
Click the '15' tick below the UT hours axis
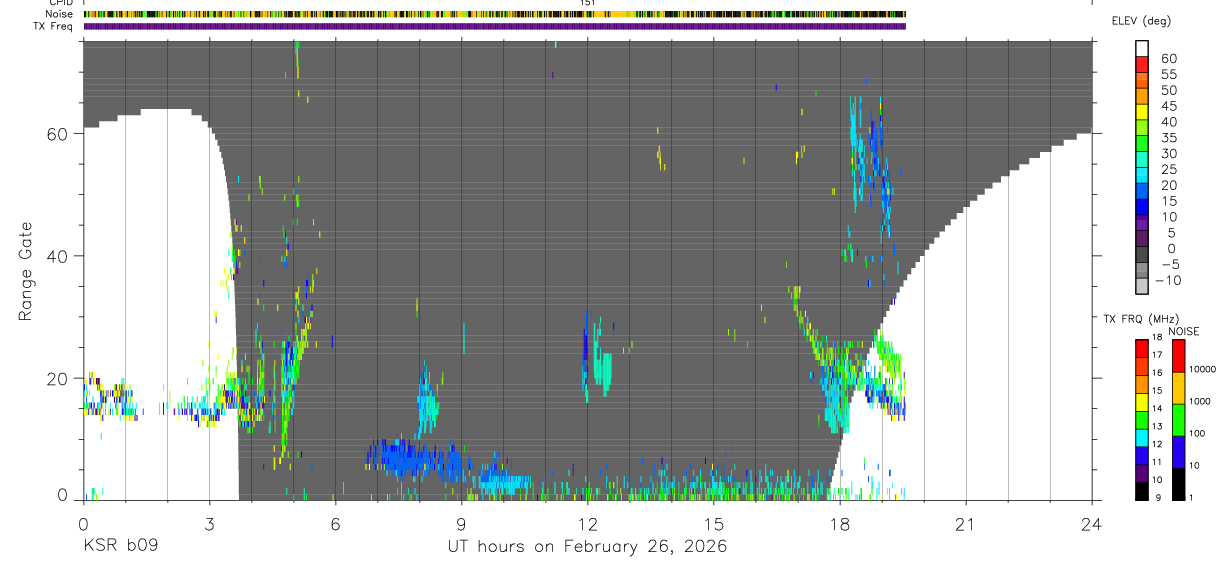(x=713, y=524)
